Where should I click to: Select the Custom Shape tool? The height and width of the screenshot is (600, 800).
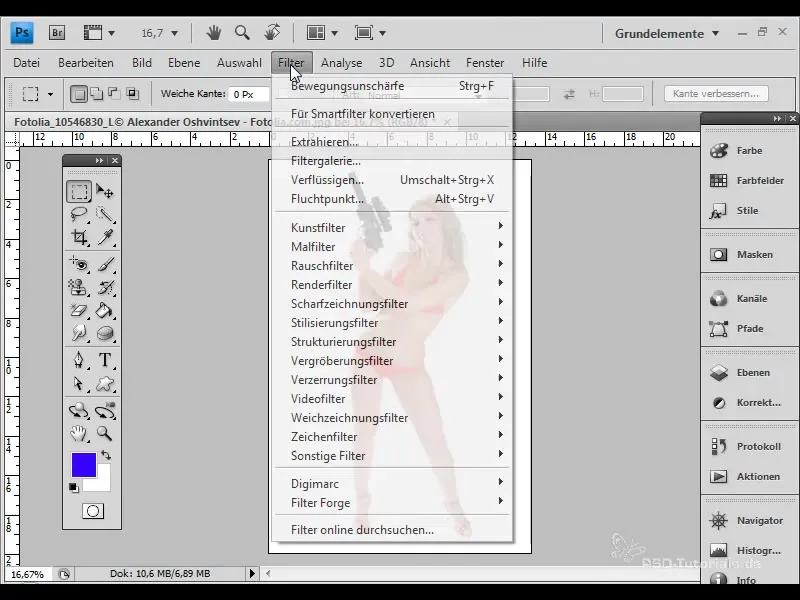[x=105, y=383]
